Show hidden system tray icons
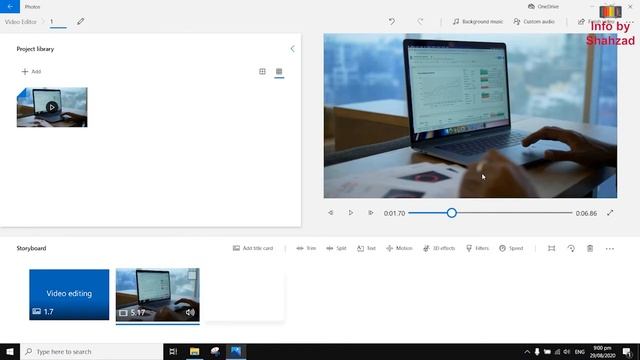Image resolution: width=640 pixels, height=360 pixels. click(527, 352)
